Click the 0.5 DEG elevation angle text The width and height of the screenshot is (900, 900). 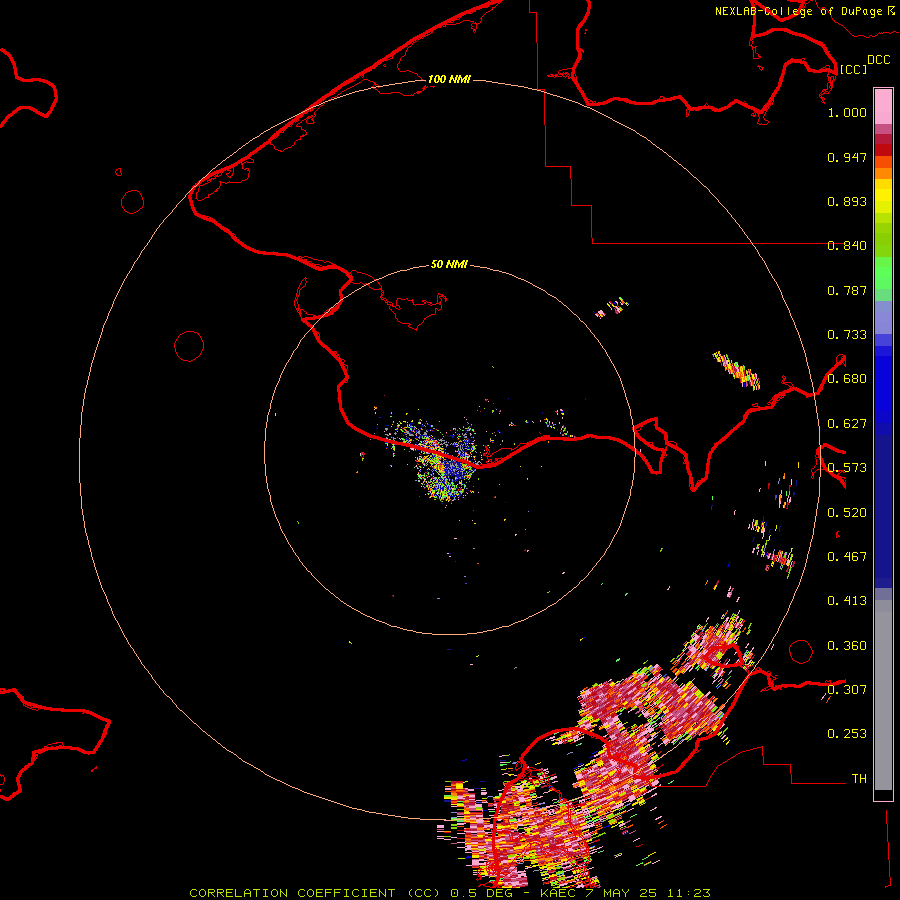click(x=481, y=893)
